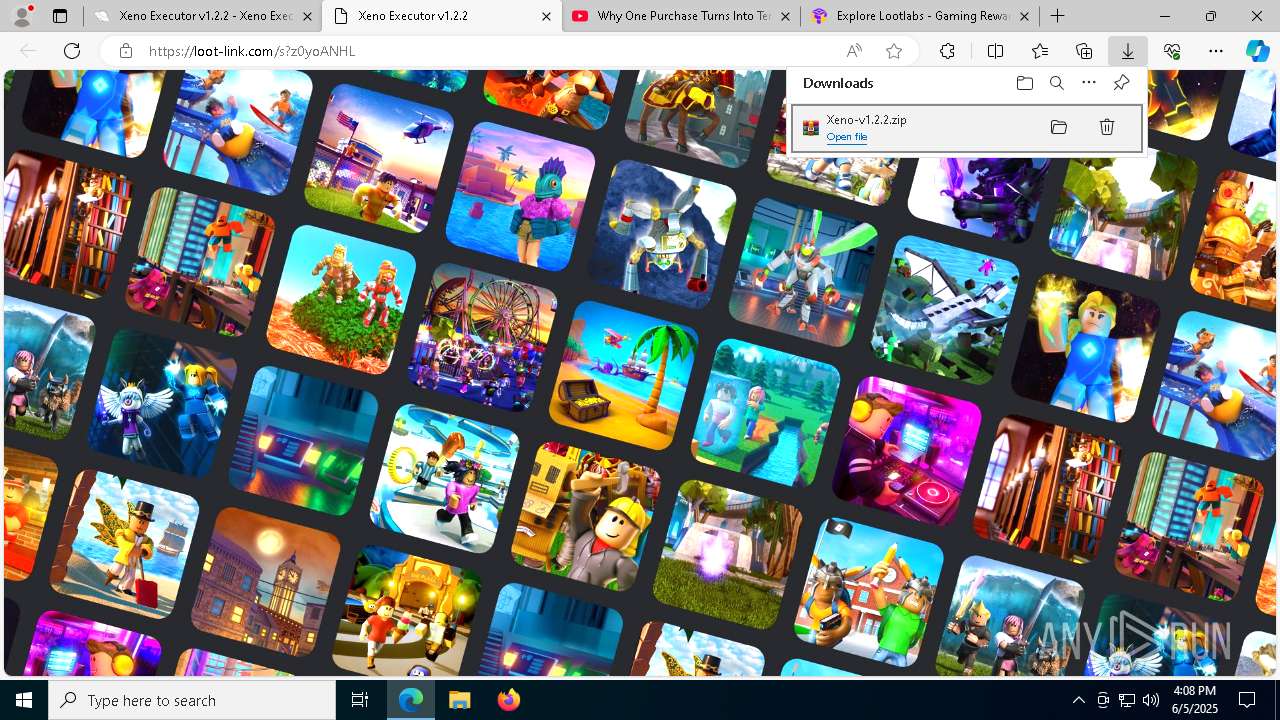Image resolution: width=1280 pixels, height=720 pixels.
Task: Close the YouTube tab
Action: pos(785,16)
